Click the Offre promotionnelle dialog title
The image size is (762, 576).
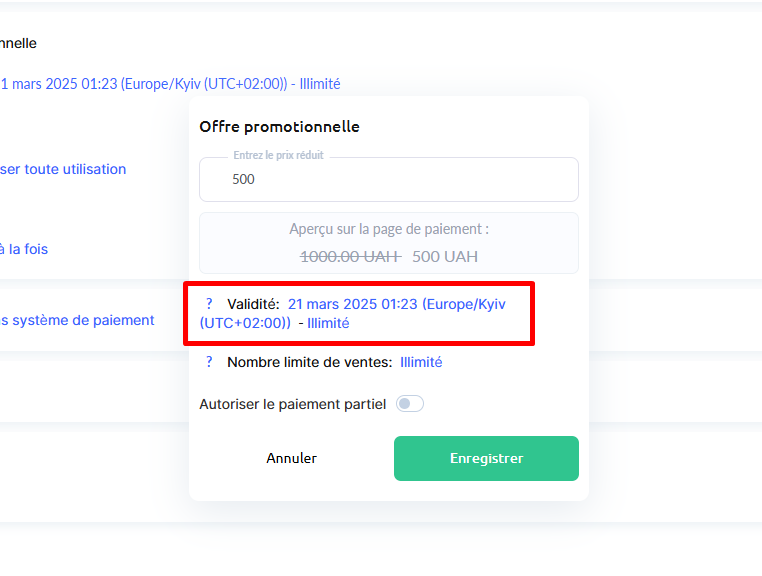pyautogui.click(x=279, y=126)
